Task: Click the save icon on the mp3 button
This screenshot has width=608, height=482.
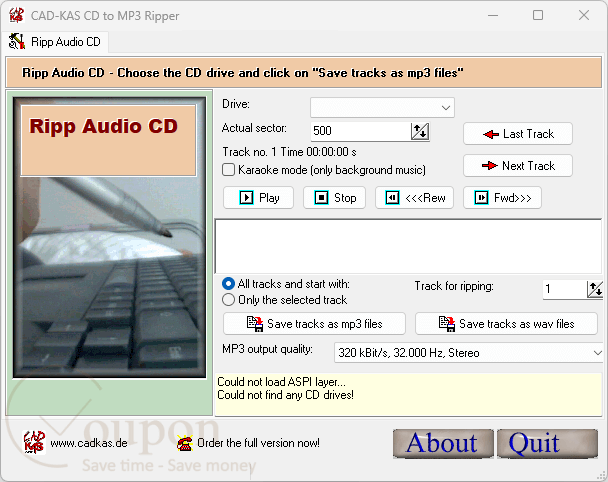Action: pos(255,324)
